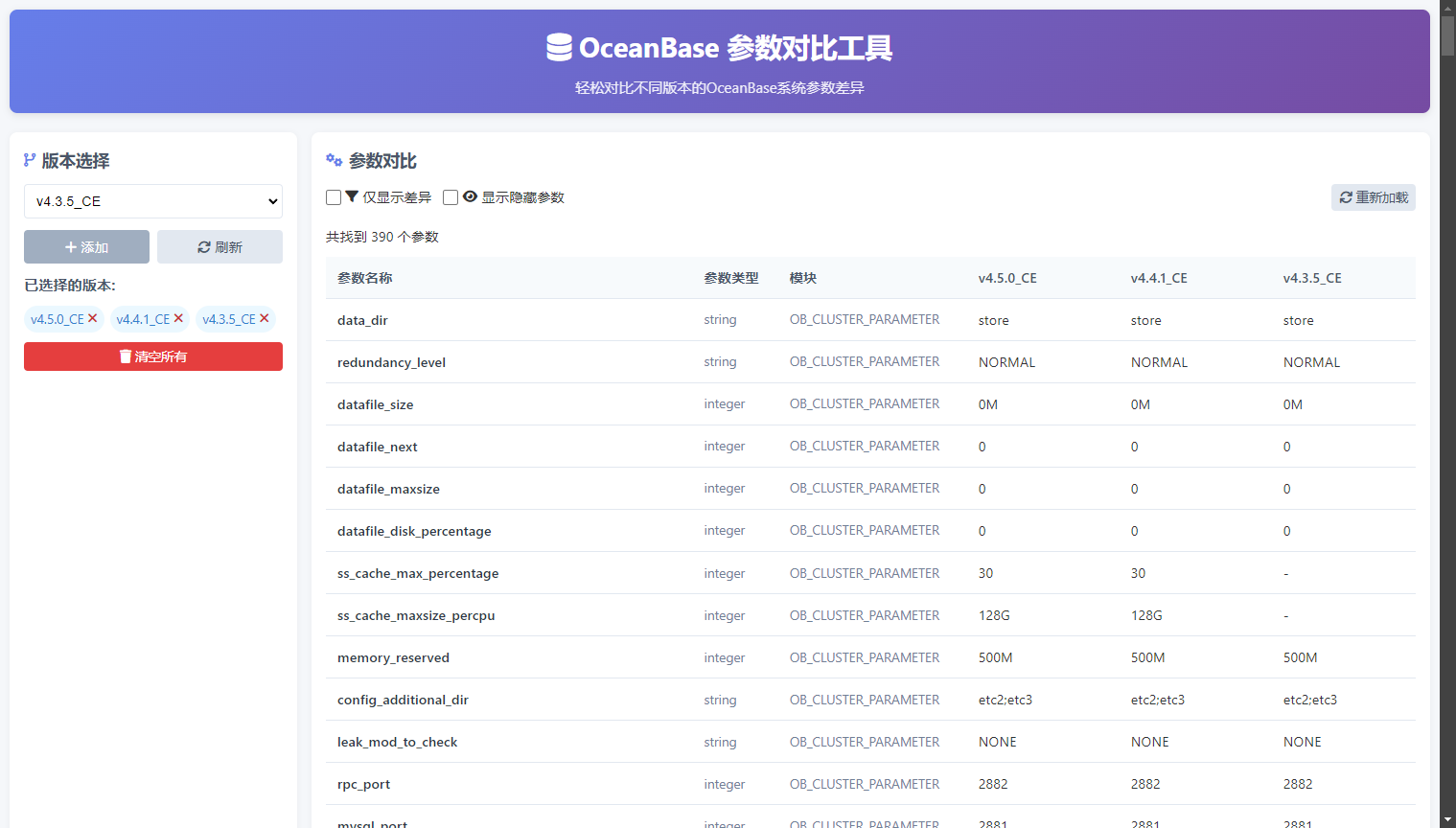Image resolution: width=1456 pixels, height=828 pixels.
Task: Click the red 清空所有 button
Action: [153, 356]
